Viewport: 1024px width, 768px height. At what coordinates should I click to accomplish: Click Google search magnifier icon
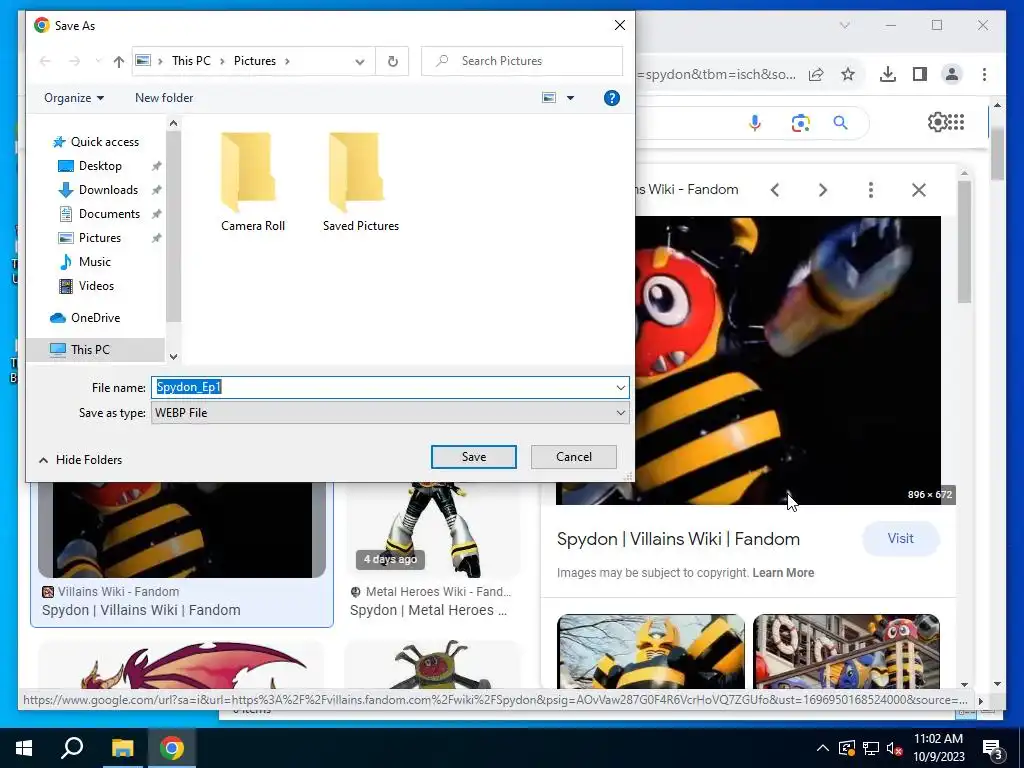pos(840,123)
